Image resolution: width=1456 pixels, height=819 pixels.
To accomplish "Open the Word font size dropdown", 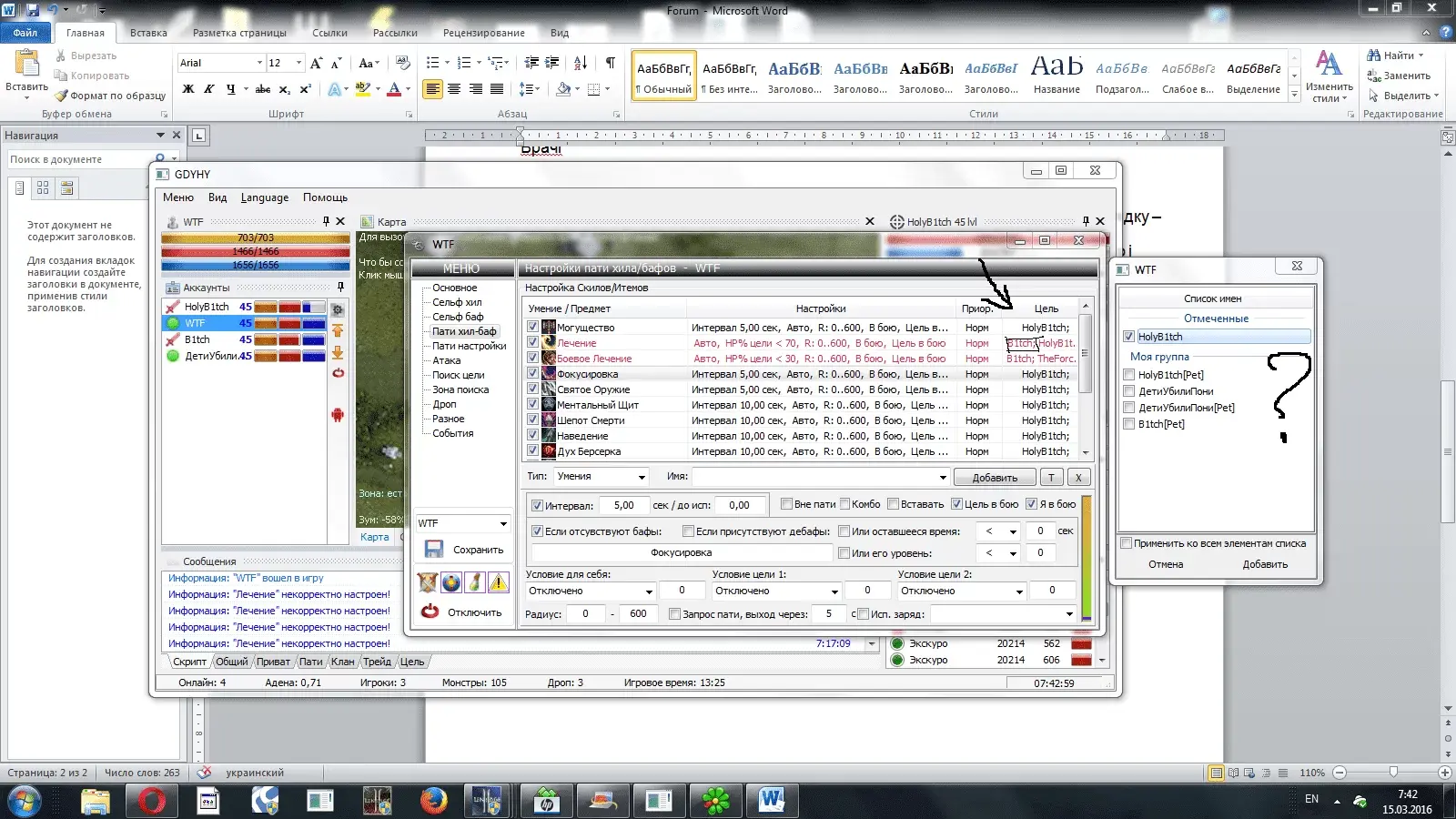I will pyautogui.click(x=298, y=63).
